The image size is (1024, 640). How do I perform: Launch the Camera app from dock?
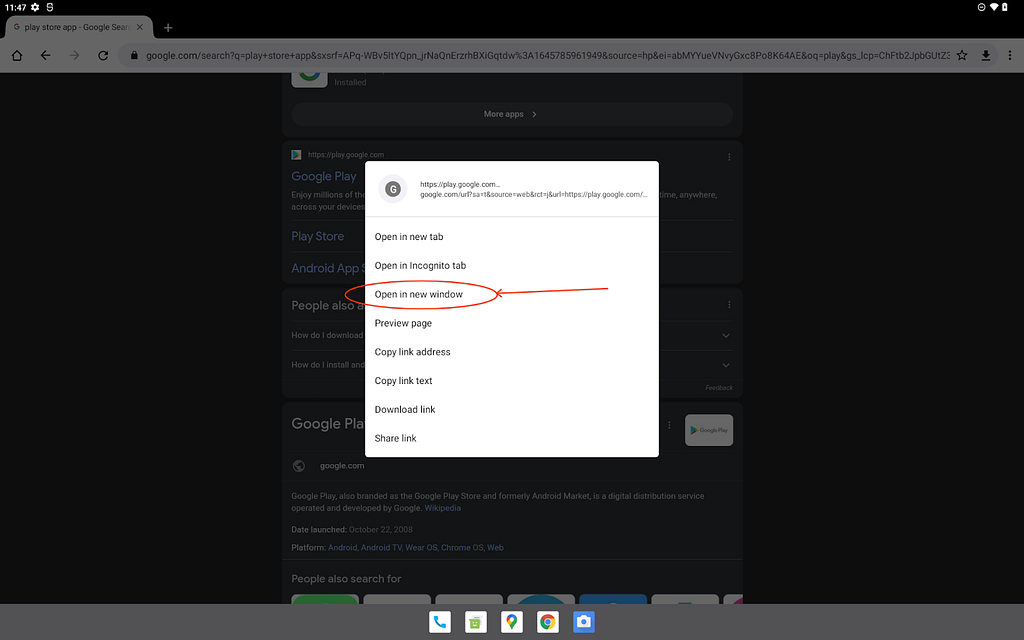tap(583, 622)
